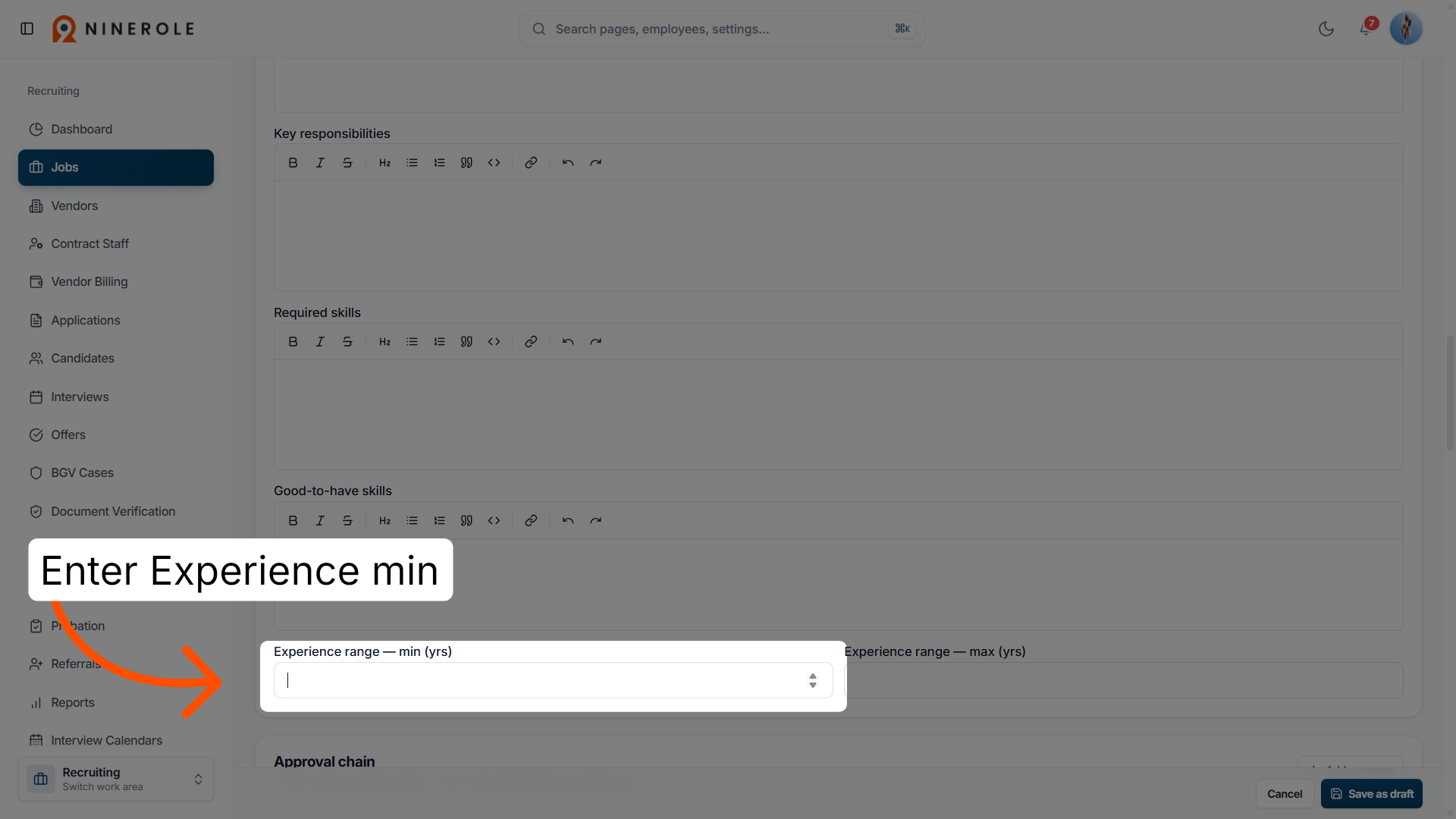This screenshot has height=819, width=1456.
Task: Insert link in Required skills editor
Action: pos(531,342)
